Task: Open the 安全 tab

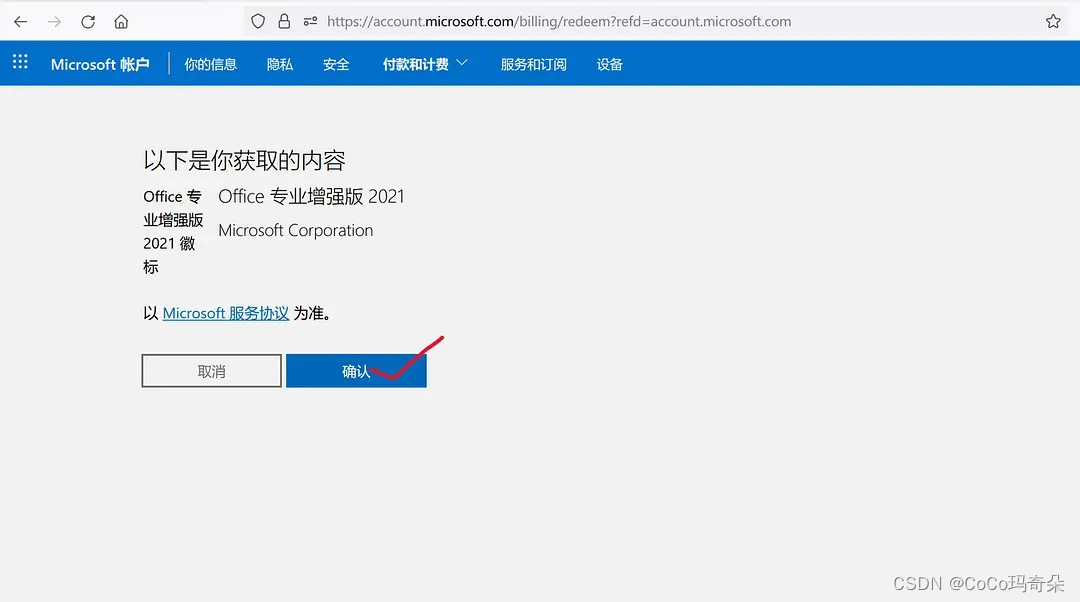Action: (x=336, y=64)
